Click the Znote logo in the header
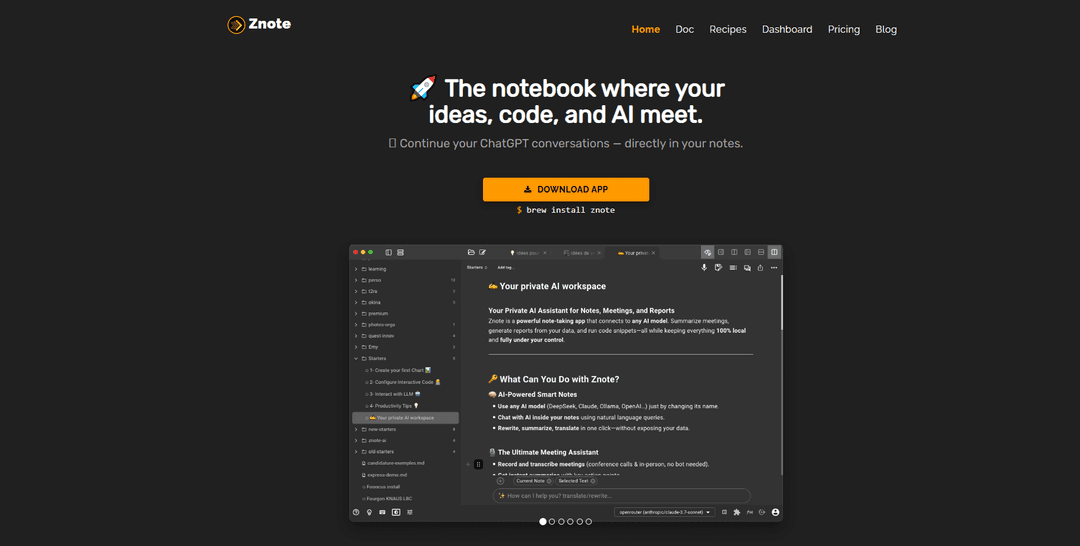 (259, 25)
